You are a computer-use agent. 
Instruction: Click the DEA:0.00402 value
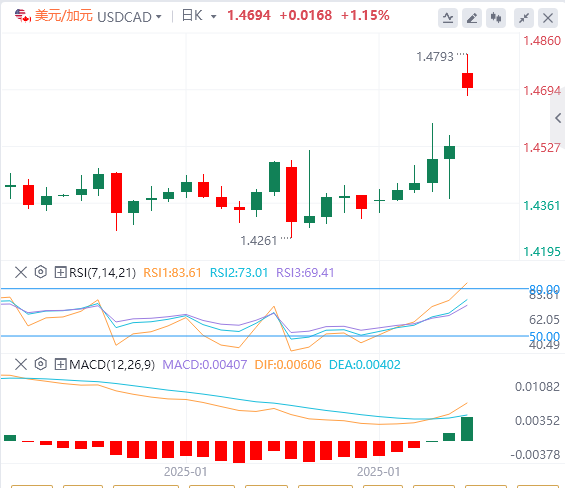coord(365,365)
